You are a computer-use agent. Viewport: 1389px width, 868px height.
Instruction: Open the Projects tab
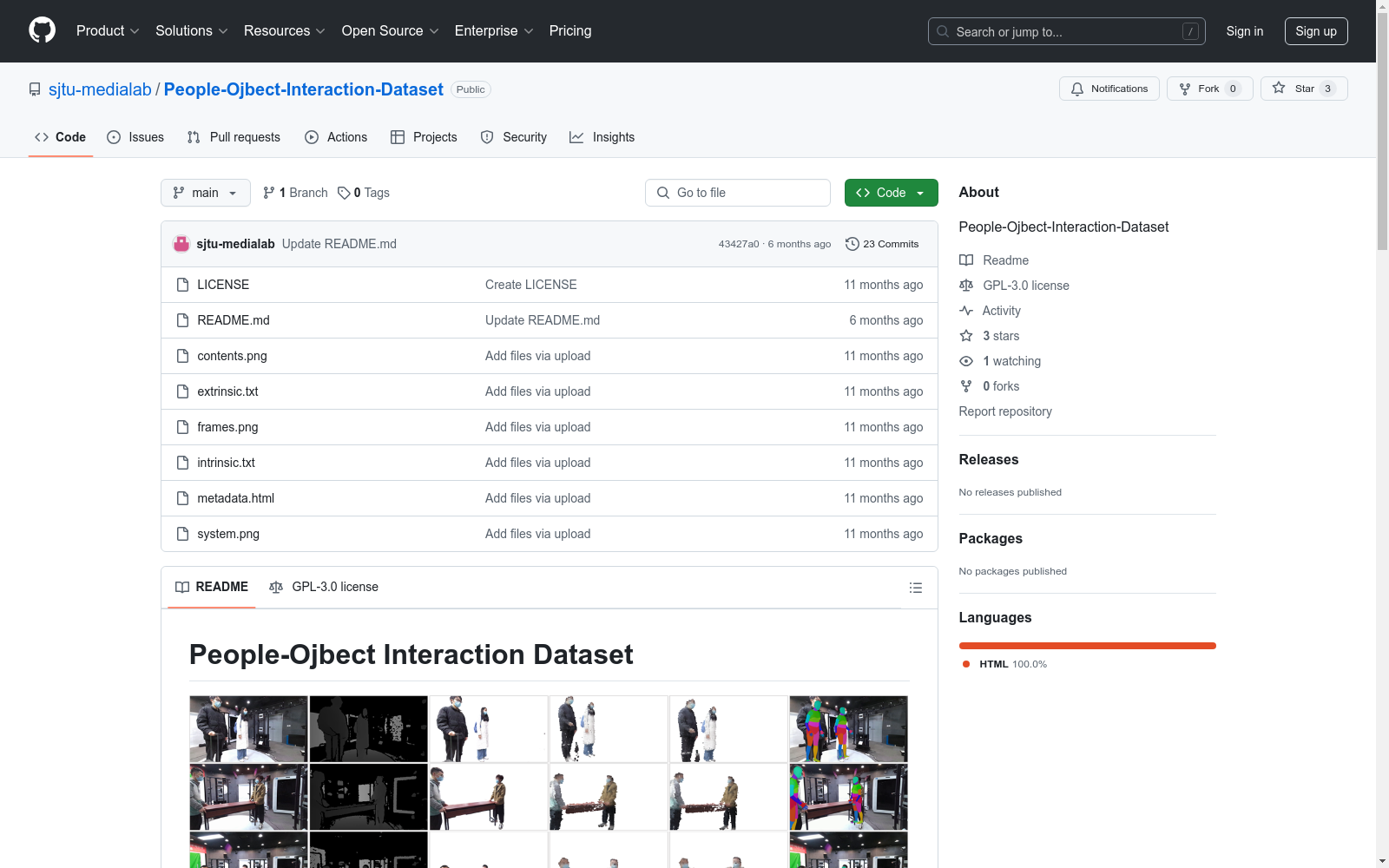pyautogui.click(x=424, y=137)
